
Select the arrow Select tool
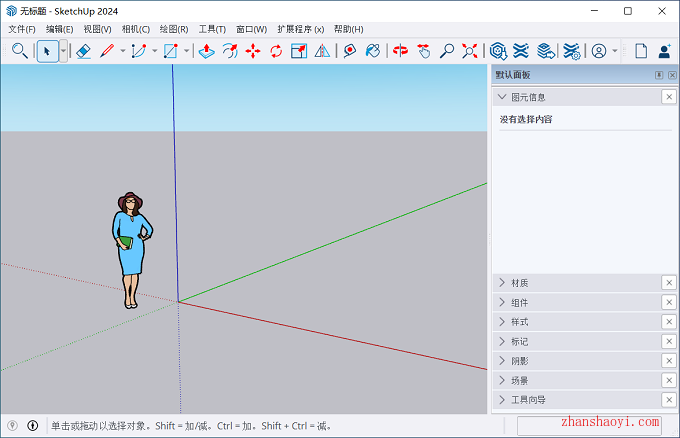pos(47,51)
